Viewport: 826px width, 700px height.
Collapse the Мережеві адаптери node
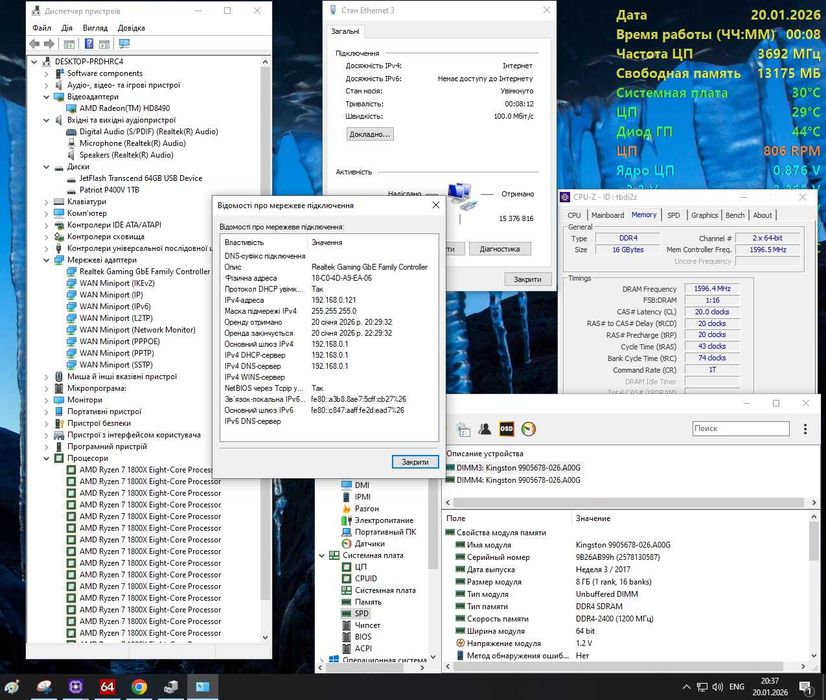pyautogui.click(x=46, y=260)
